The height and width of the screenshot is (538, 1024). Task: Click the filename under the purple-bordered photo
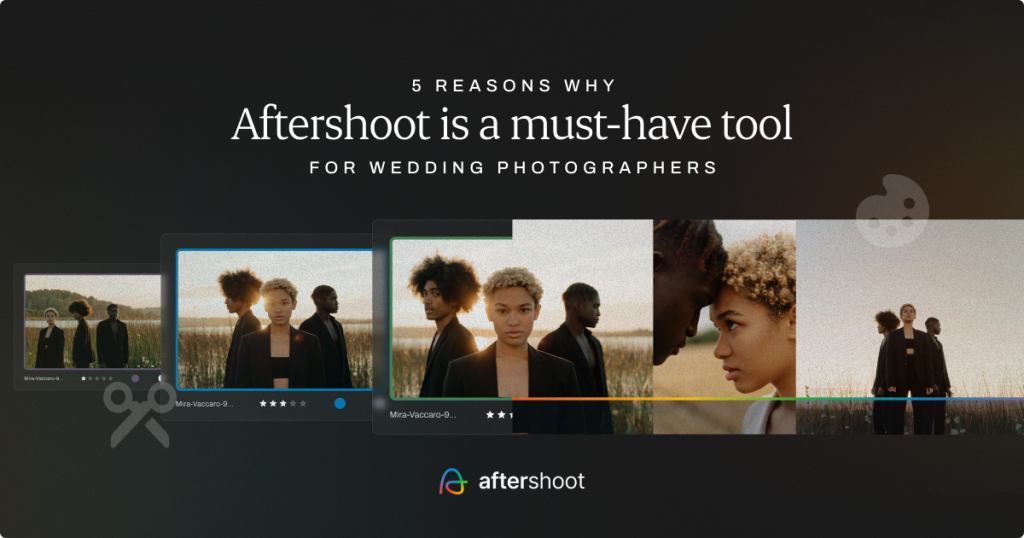coord(44,379)
